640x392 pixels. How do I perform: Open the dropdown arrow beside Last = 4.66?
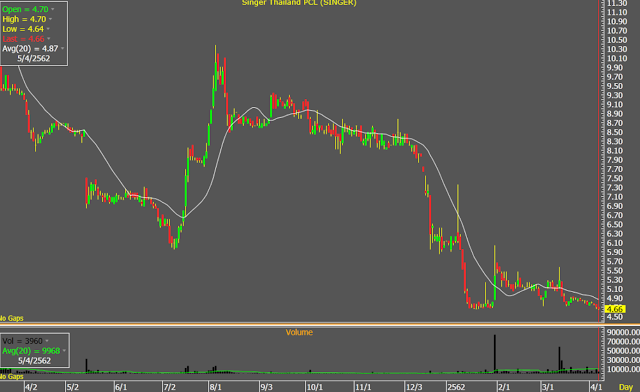[49, 39]
